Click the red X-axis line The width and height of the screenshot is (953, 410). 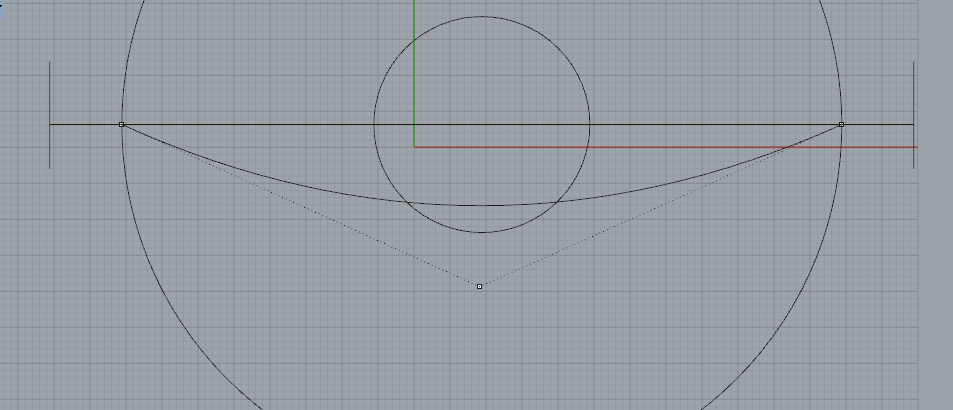pyautogui.click(x=700, y=147)
